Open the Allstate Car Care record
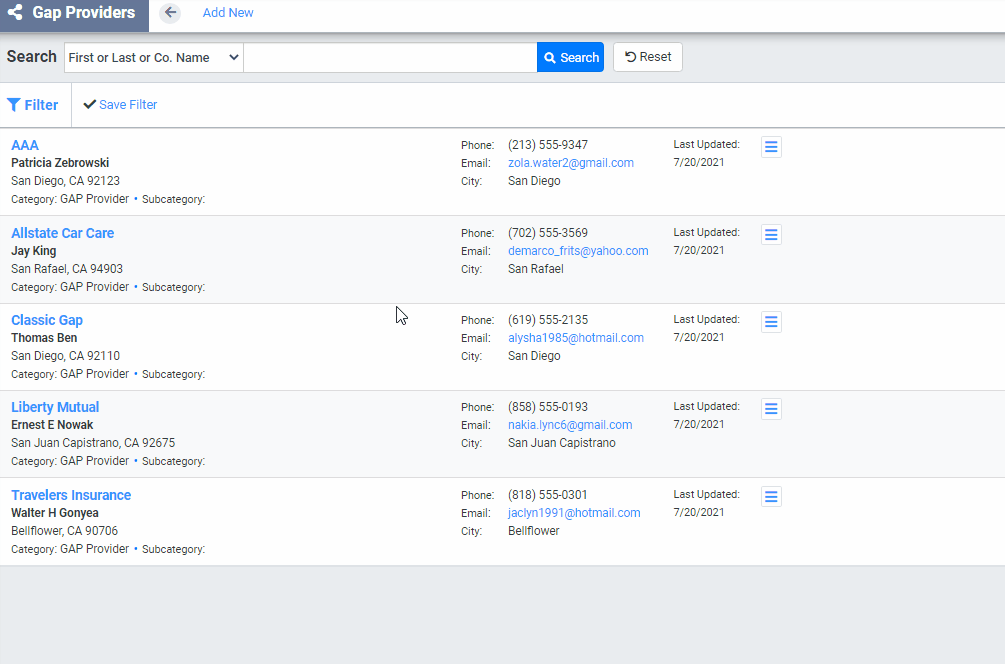 [63, 233]
